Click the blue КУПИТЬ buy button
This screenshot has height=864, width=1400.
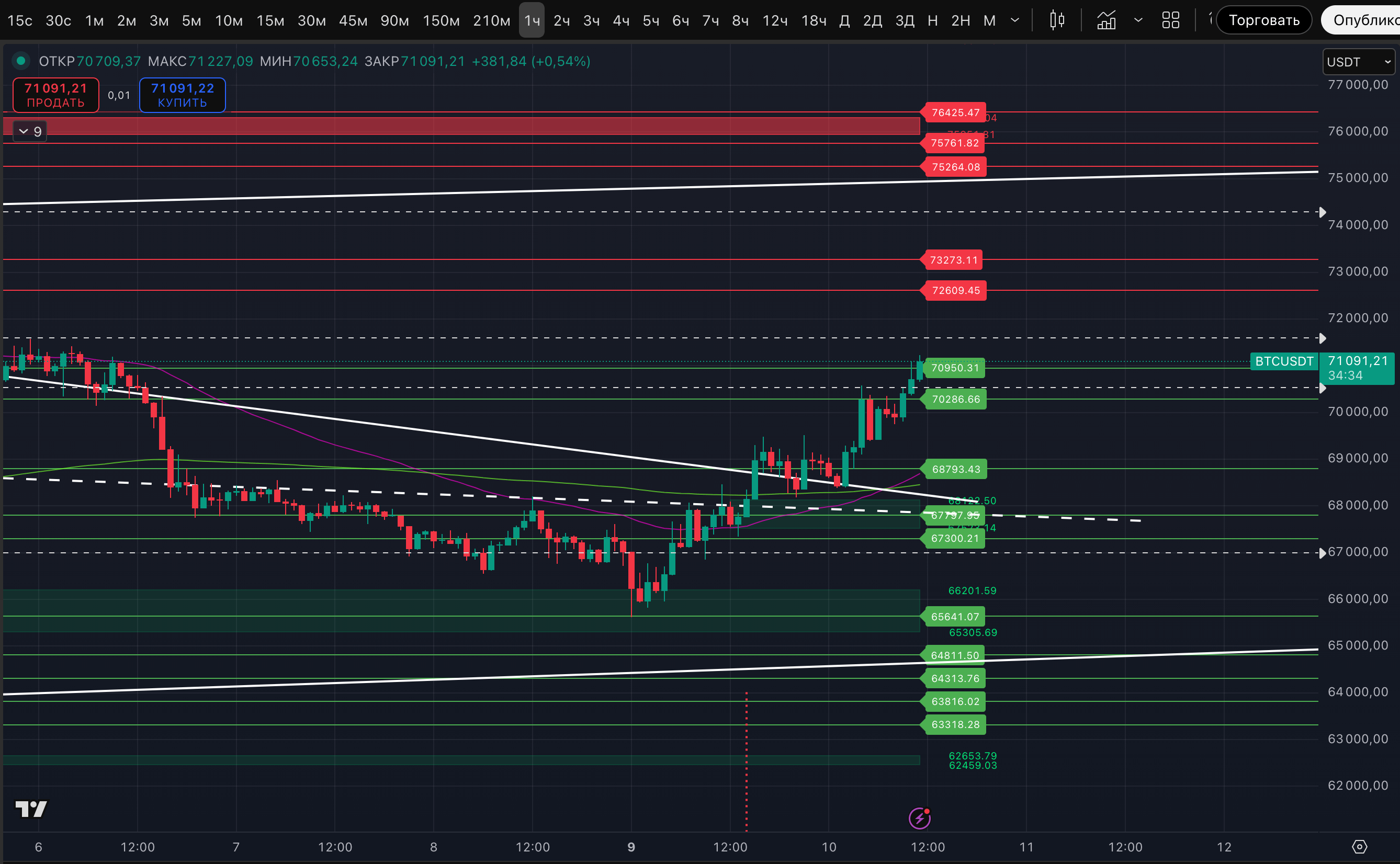182,95
